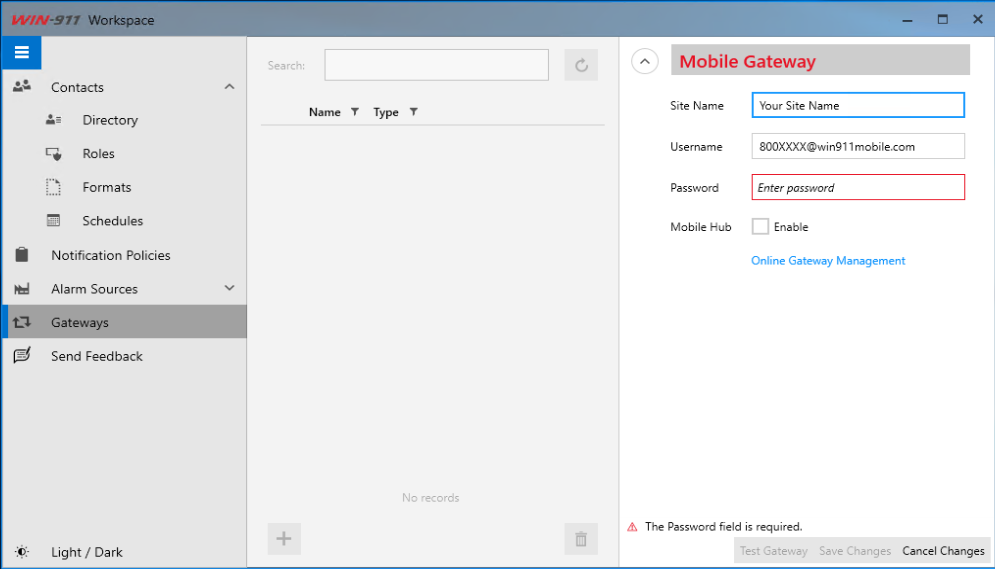Click the Gateways arrows icon
This screenshot has width=995, height=569.
(22, 322)
